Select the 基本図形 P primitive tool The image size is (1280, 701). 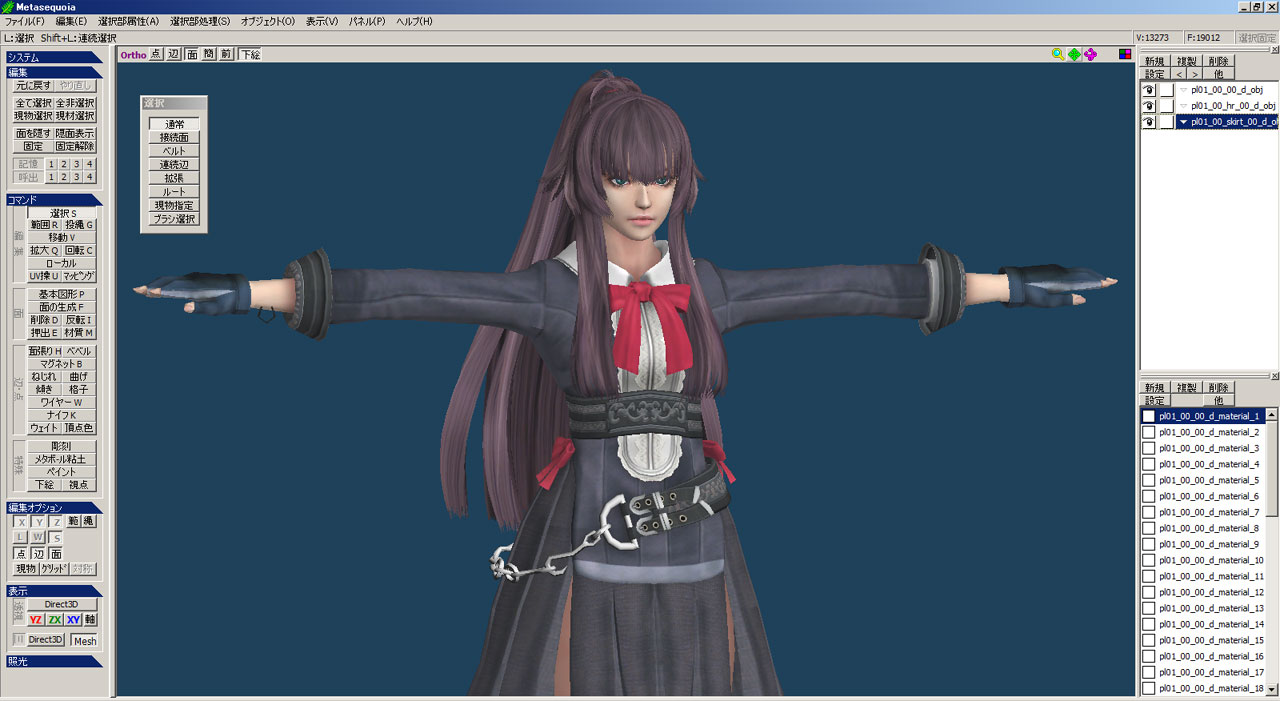coord(62,294)
